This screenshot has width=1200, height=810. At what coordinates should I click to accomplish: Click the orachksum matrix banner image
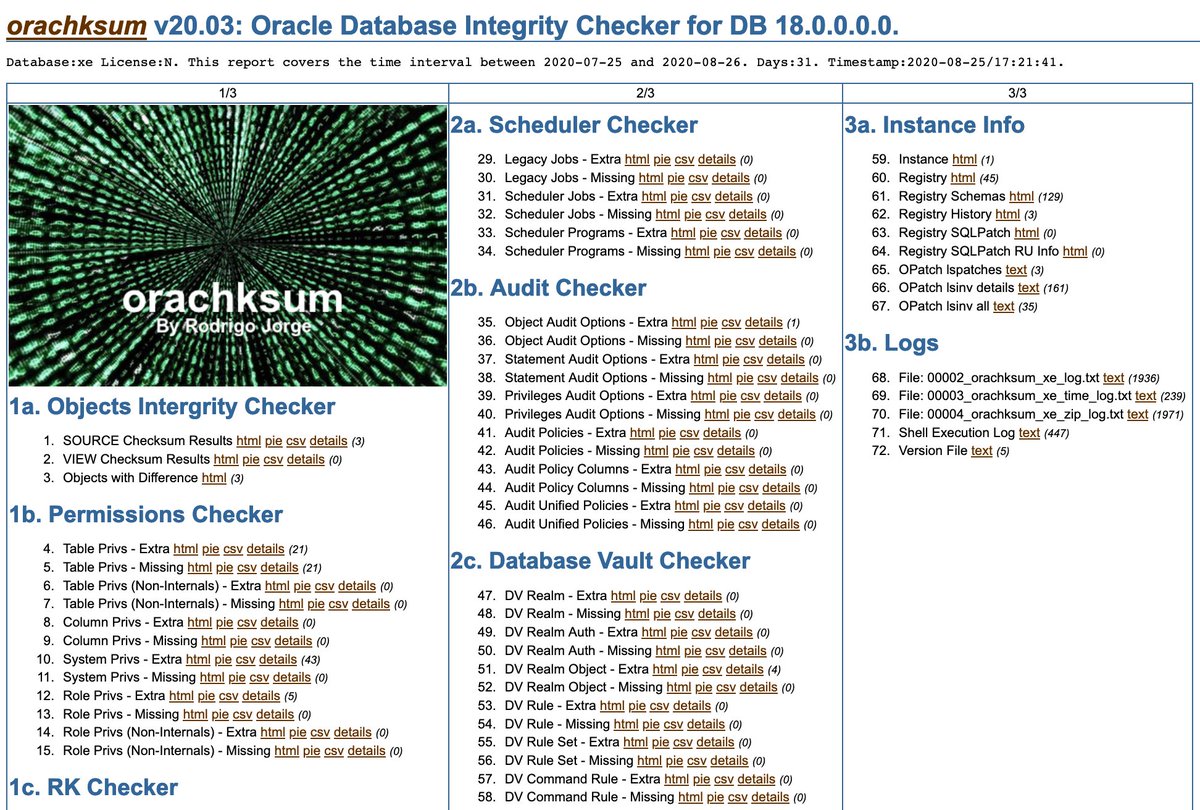[x=226, y=245]
